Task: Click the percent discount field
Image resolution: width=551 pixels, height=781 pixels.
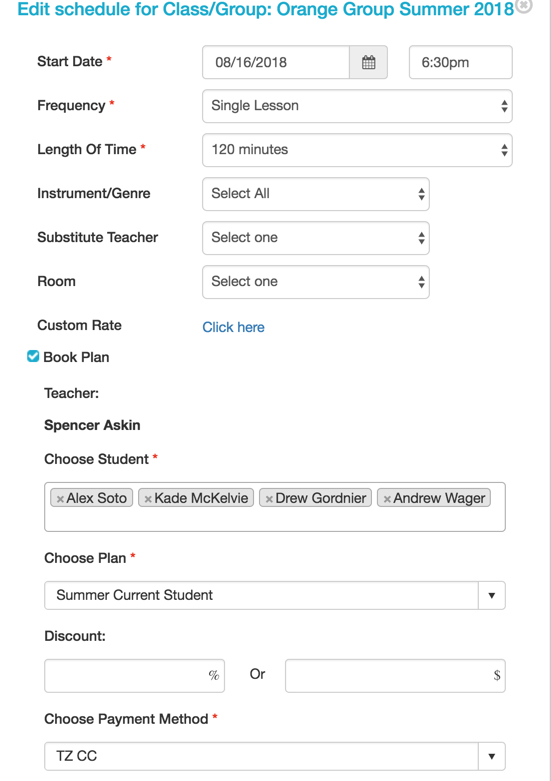Action: pos(135,676)
